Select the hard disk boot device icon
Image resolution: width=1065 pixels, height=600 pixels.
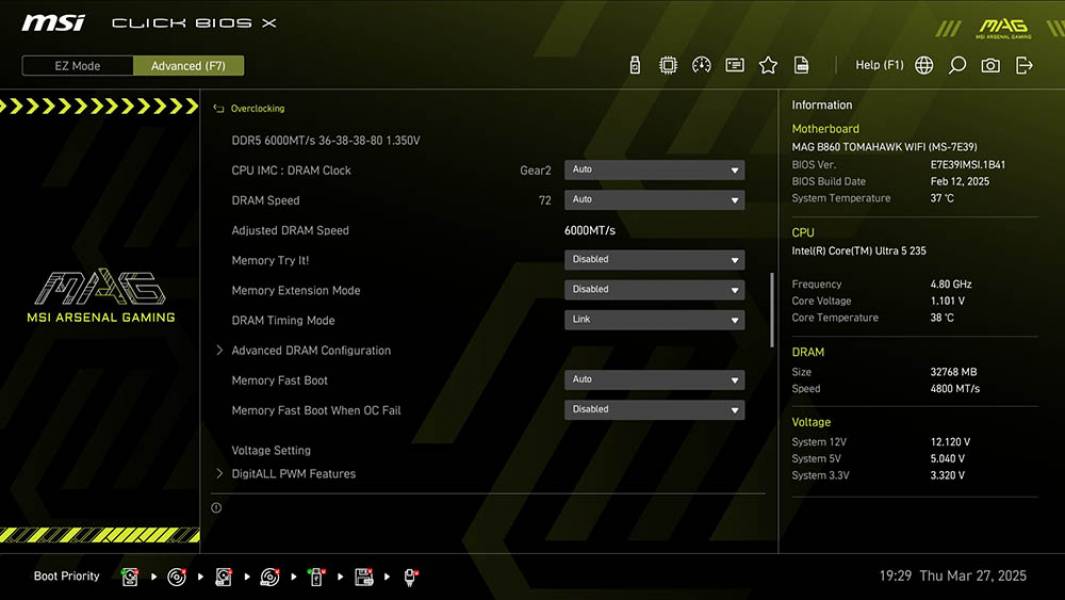(x=130, y=577)
